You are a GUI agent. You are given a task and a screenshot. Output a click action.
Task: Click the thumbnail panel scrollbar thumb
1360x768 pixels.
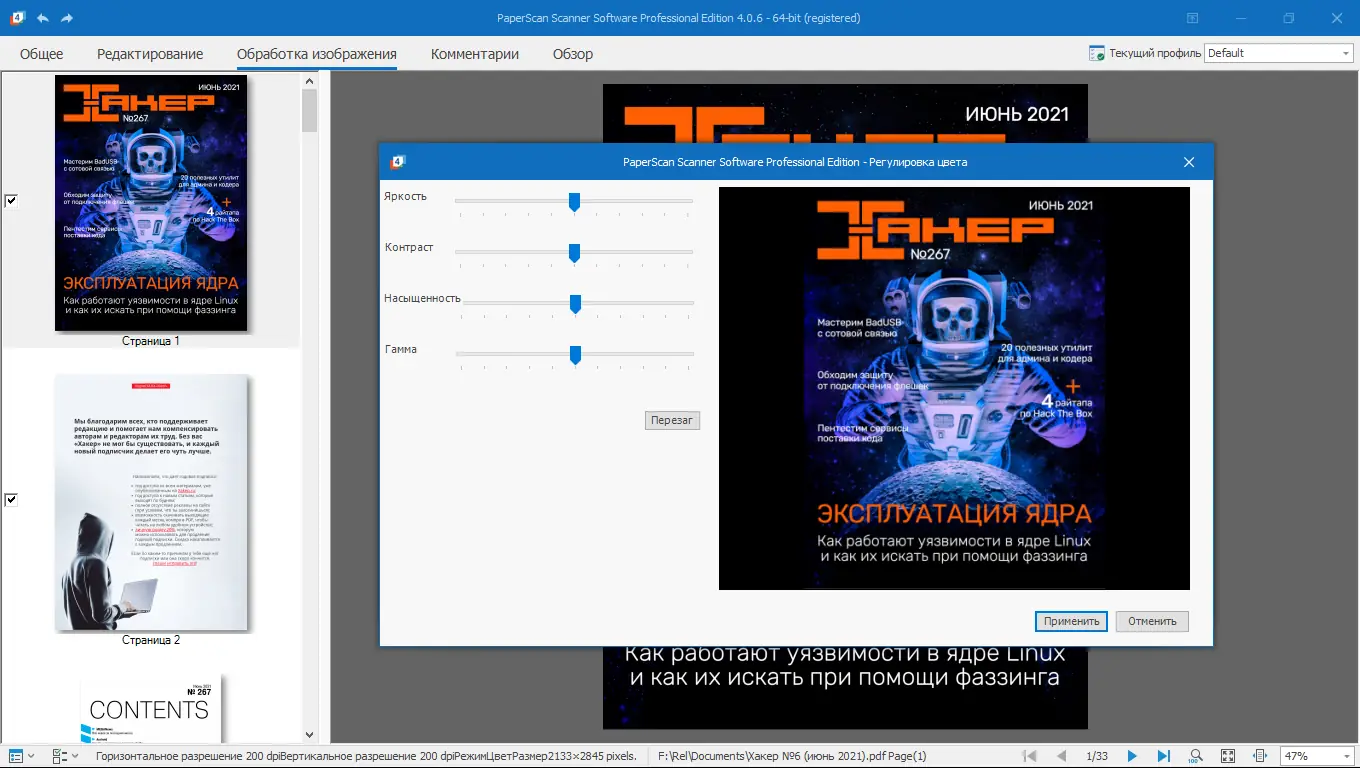pyautogui.click(x=309, y=110)
